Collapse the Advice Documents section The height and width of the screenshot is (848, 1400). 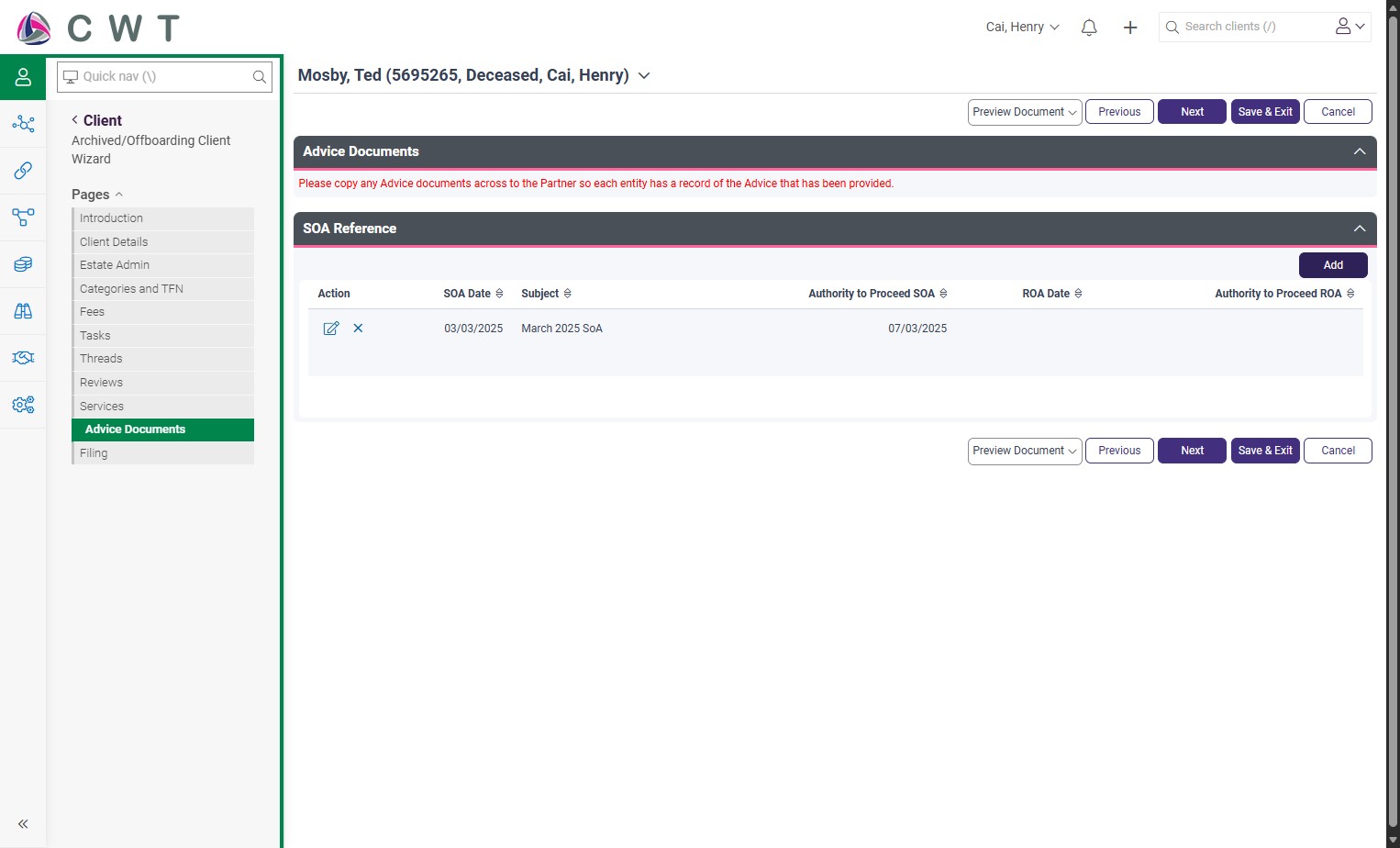coord(1360,151)
